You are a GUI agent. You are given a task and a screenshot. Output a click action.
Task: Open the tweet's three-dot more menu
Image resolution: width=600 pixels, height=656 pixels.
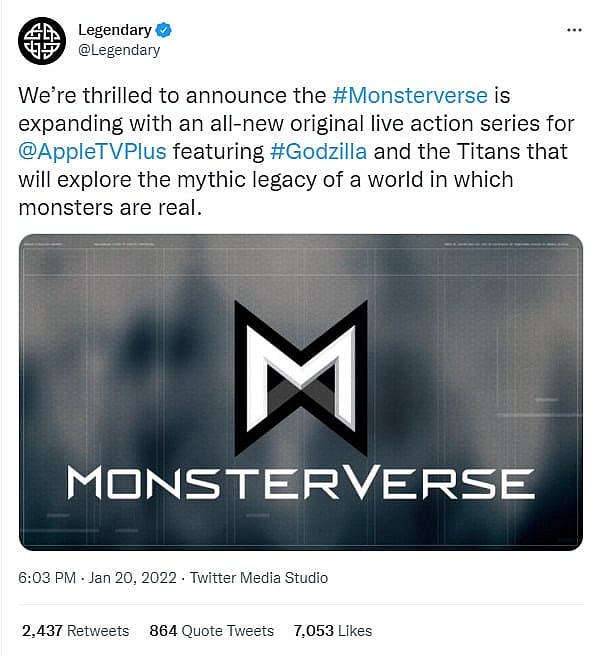(573, 30)
